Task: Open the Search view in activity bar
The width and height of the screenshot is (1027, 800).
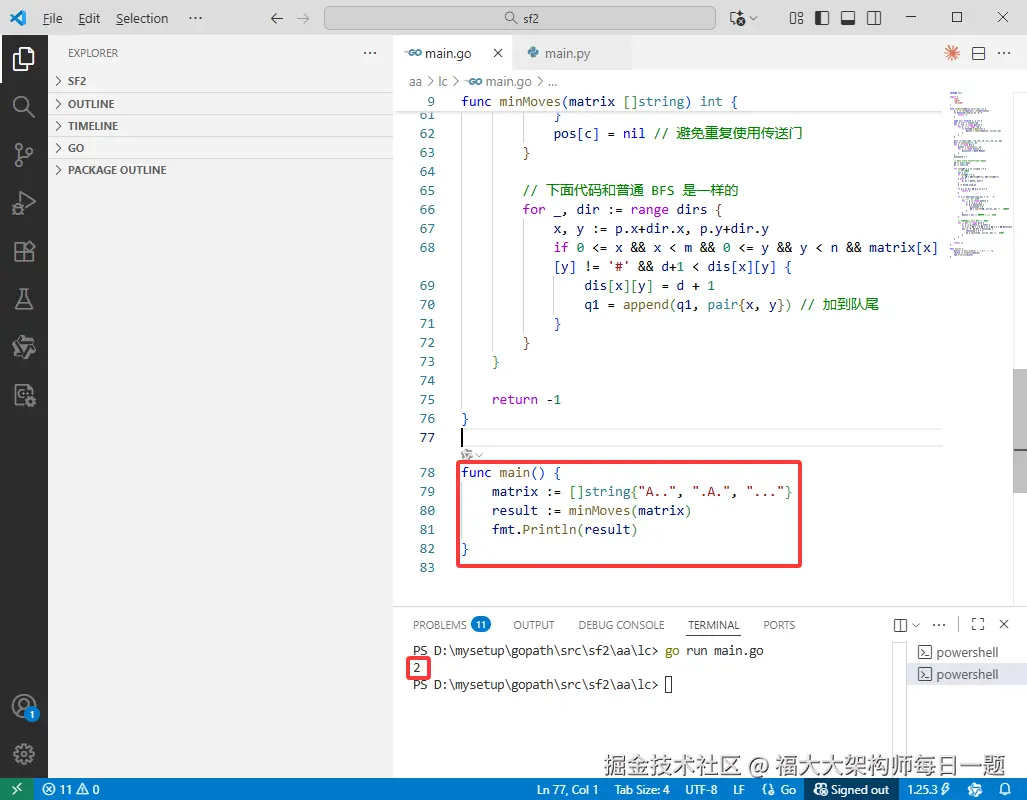Action: (24, 107)
